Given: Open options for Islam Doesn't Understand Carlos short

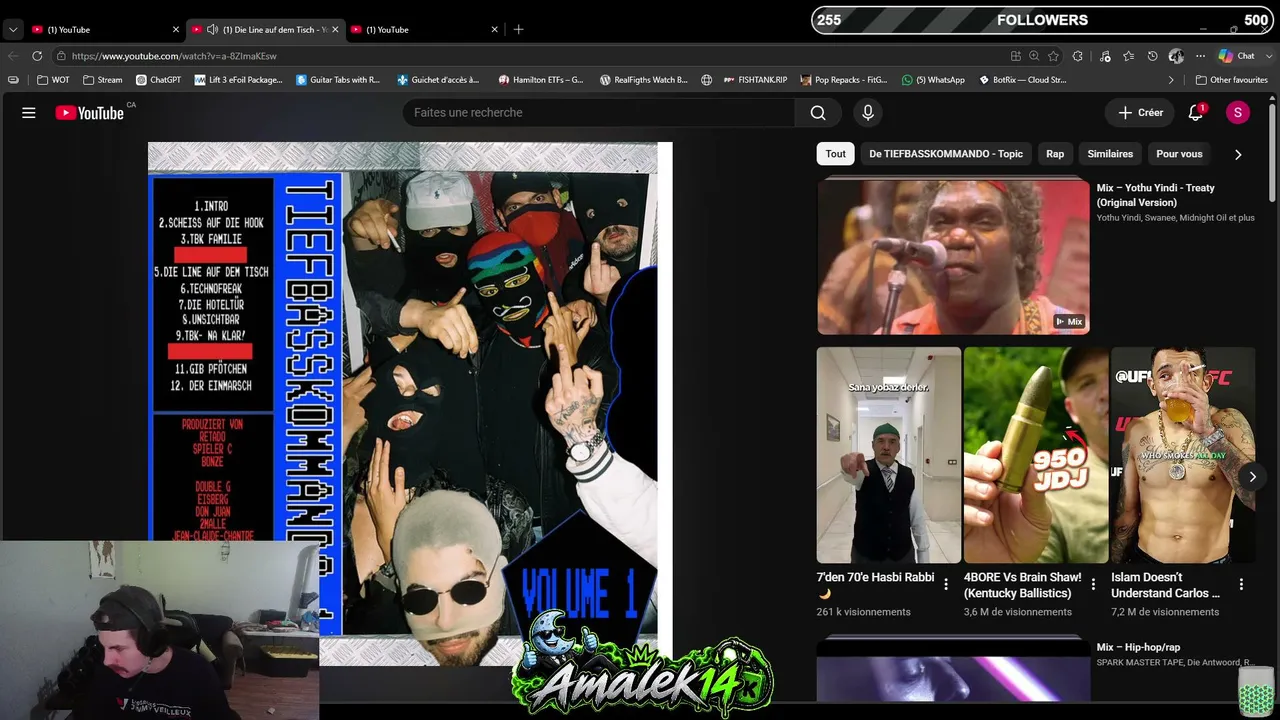Looking at the screenshot, I should pyautogui.click(x=1241, y=584).
